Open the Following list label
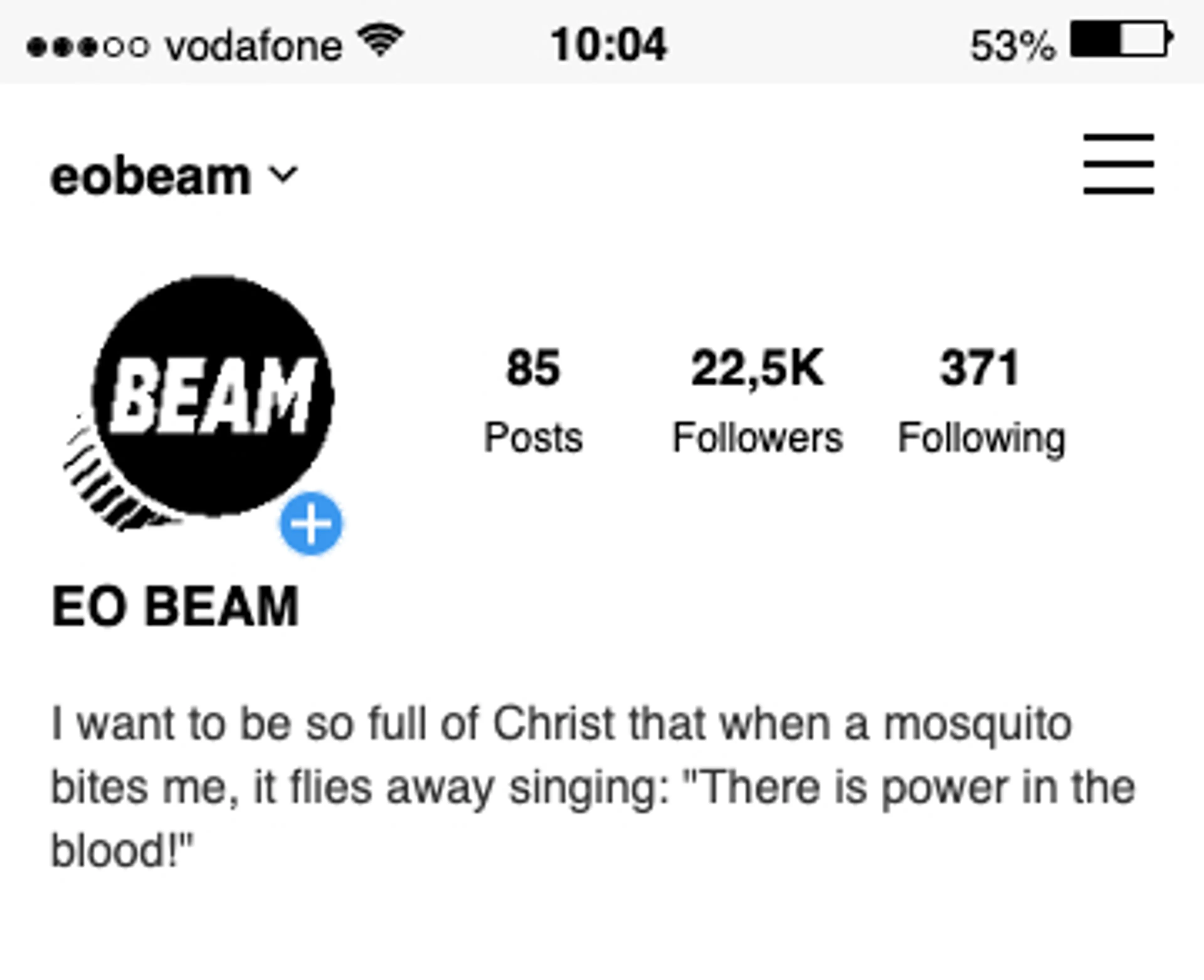 [x=981, y=437]
